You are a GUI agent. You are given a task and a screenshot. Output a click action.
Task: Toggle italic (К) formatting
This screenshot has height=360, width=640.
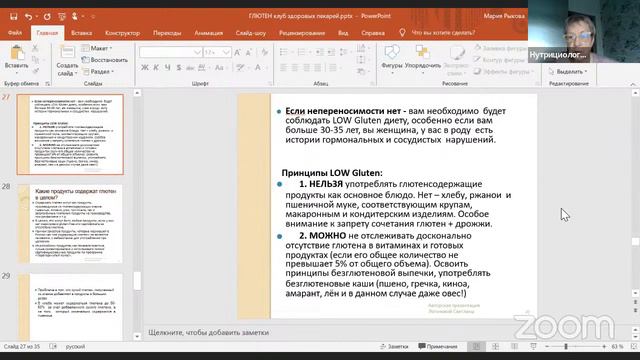(x=156, y=68)
